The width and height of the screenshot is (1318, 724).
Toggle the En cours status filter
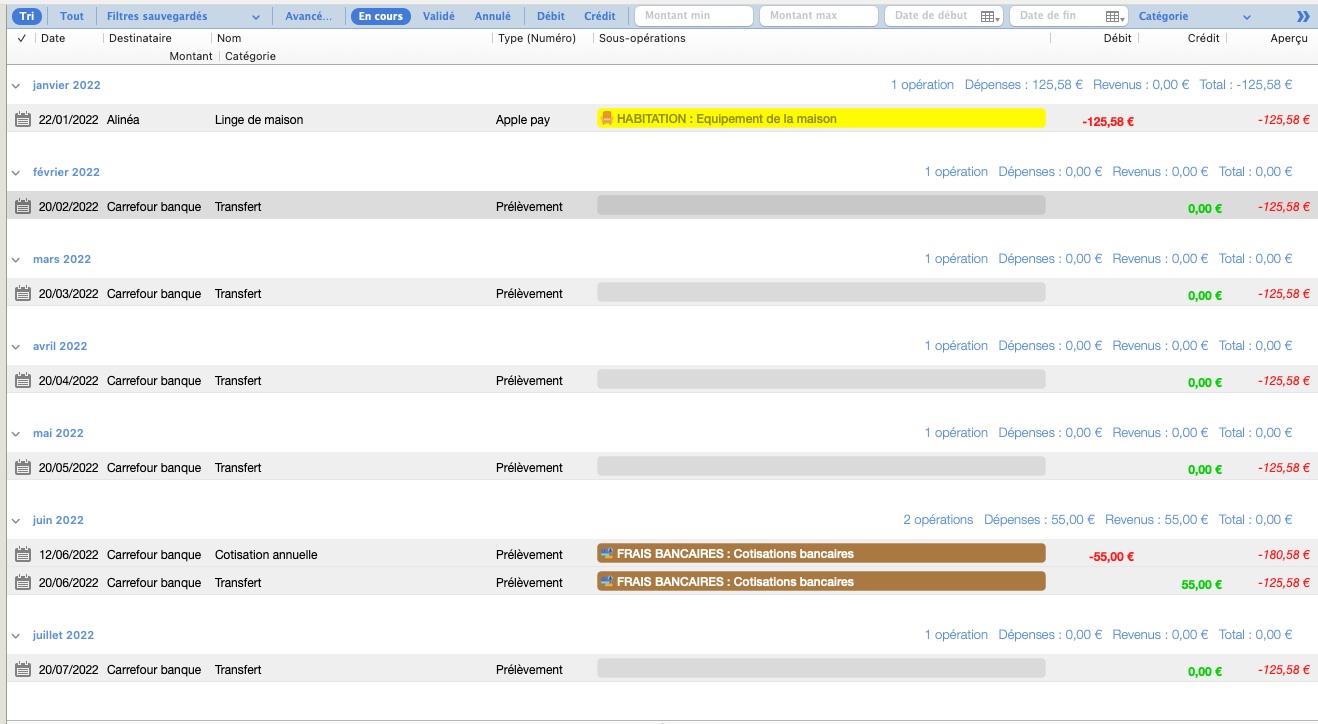tap(381, 17)
